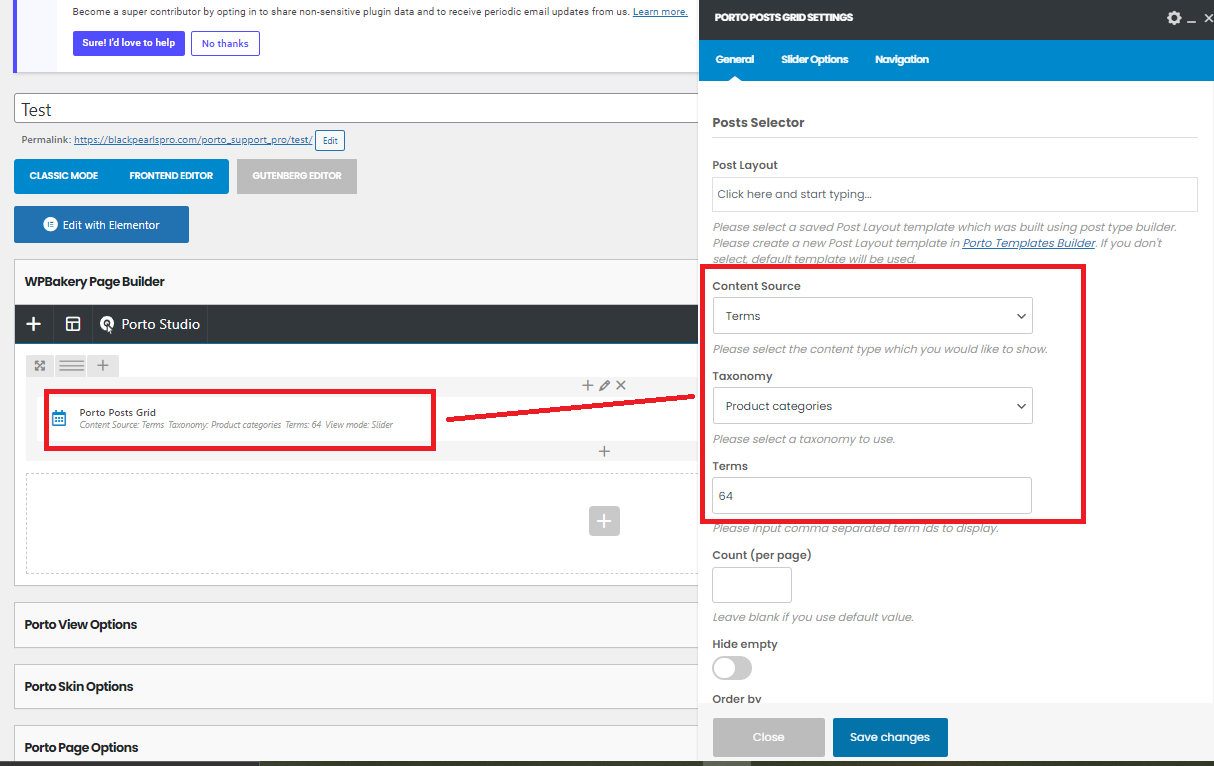Image resolution: width=1214 pixels, height=766 pixels.
Task: Switch to the Slider Options tab
Action: pyautogui.click(x=815, y=60)
